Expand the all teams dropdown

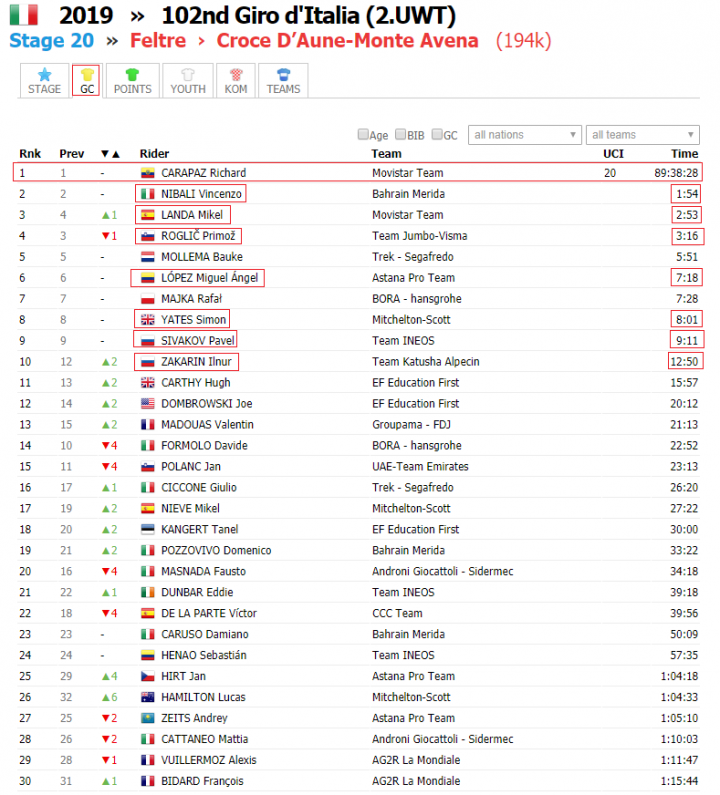pos(643,135)
